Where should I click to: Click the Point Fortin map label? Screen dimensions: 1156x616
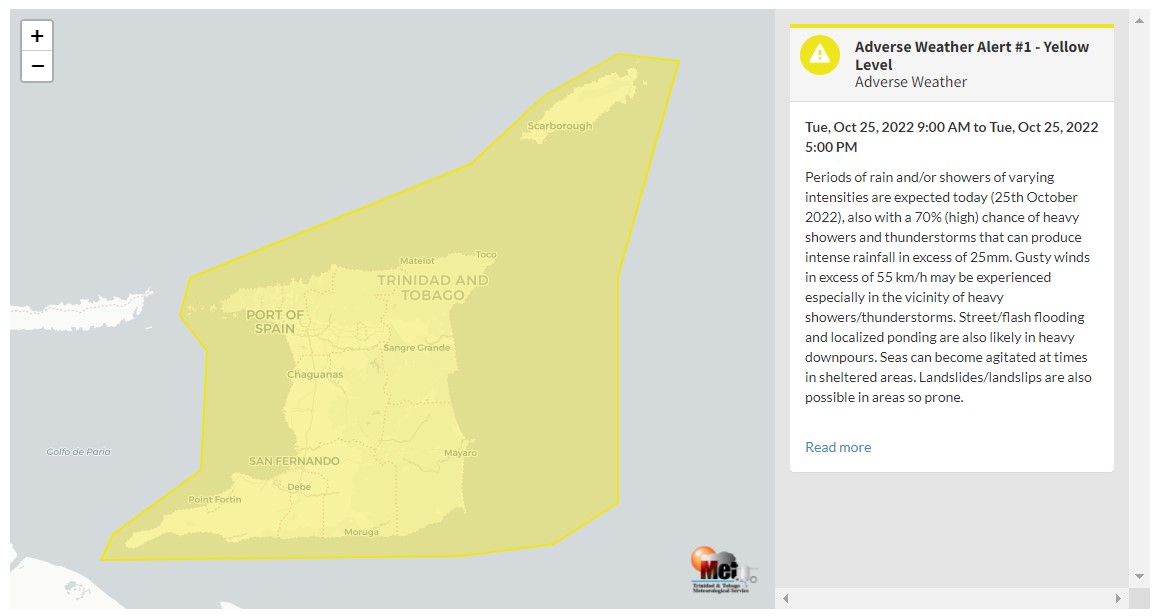click(215, 500)
